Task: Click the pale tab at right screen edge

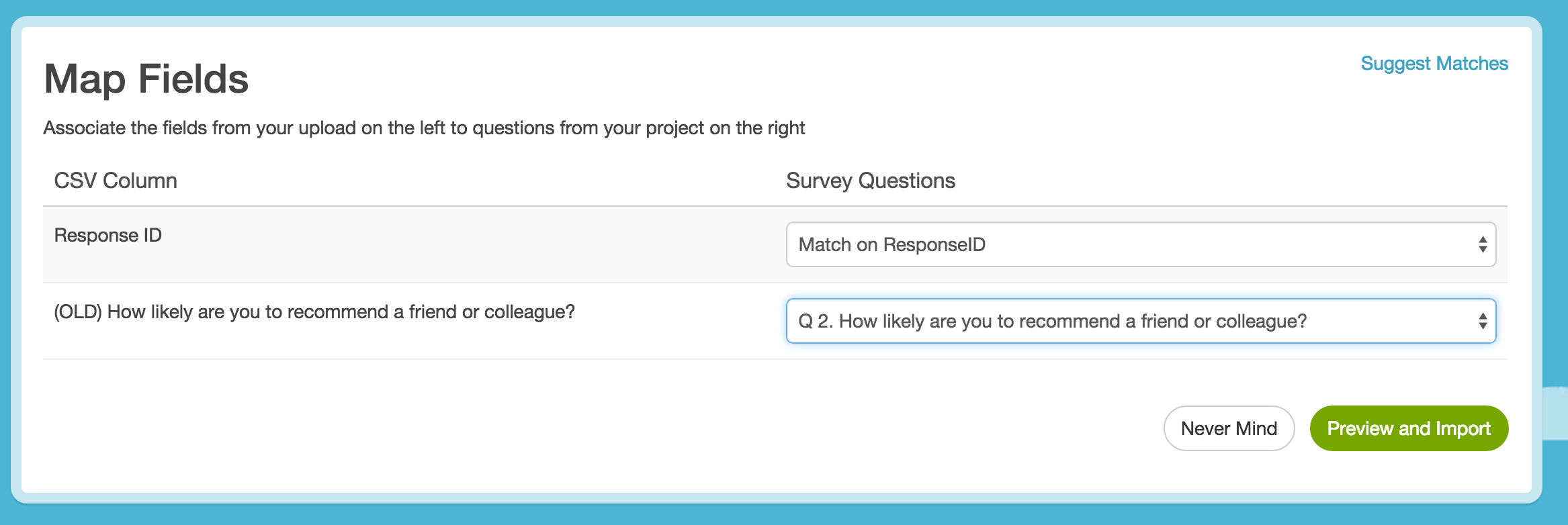Action: click(1556, 413)
